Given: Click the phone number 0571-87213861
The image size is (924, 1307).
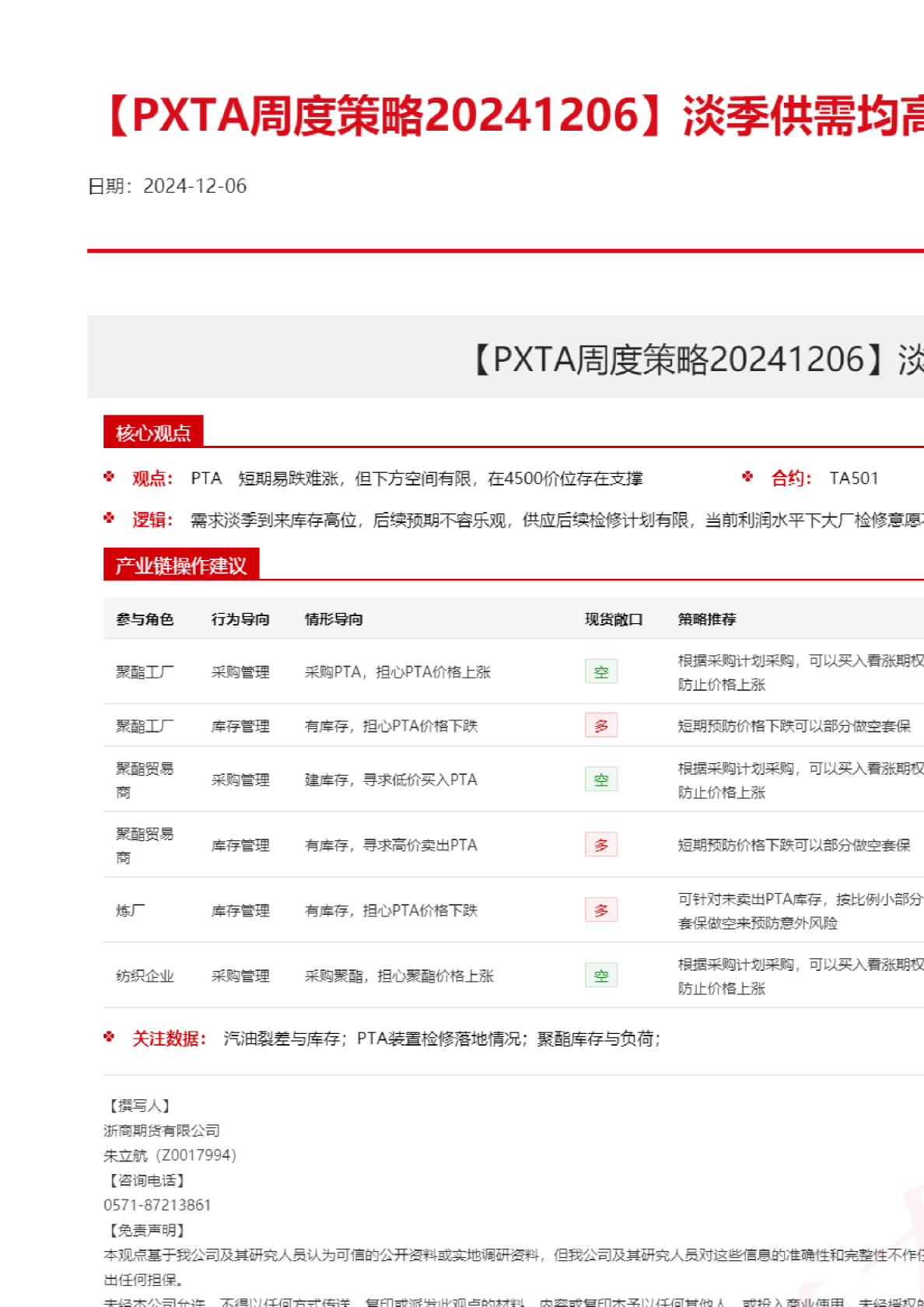Looking at the screenshot, I should 157,1205.
